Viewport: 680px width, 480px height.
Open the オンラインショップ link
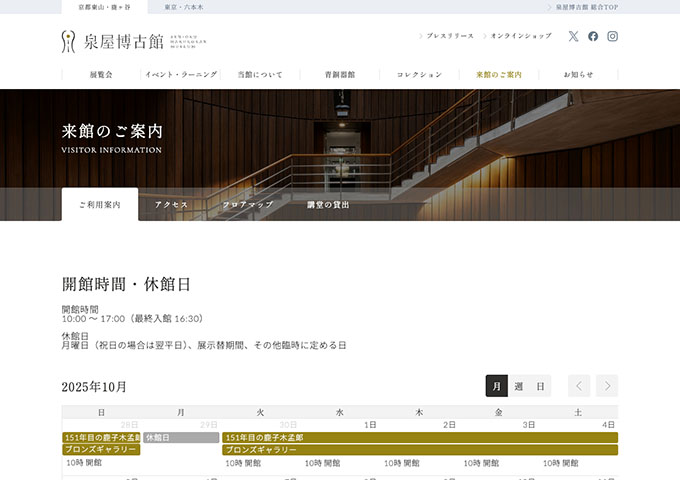pyautogui.click(x=520, y=36)
